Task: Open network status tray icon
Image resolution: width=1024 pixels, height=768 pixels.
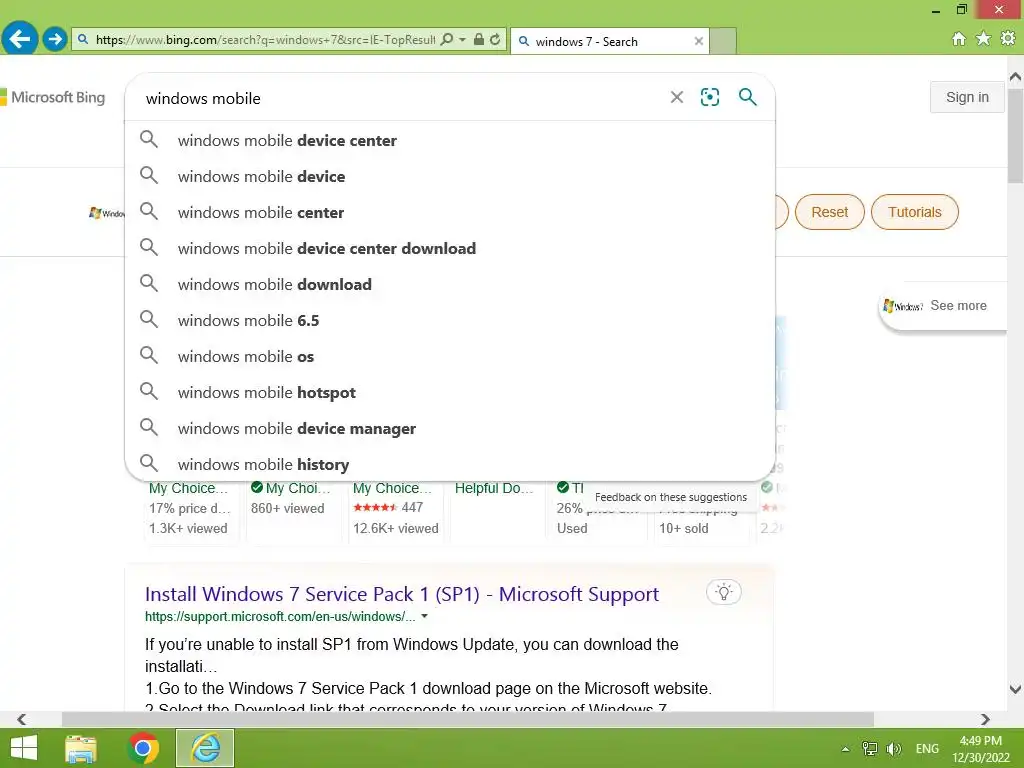Action: point(870,749)
